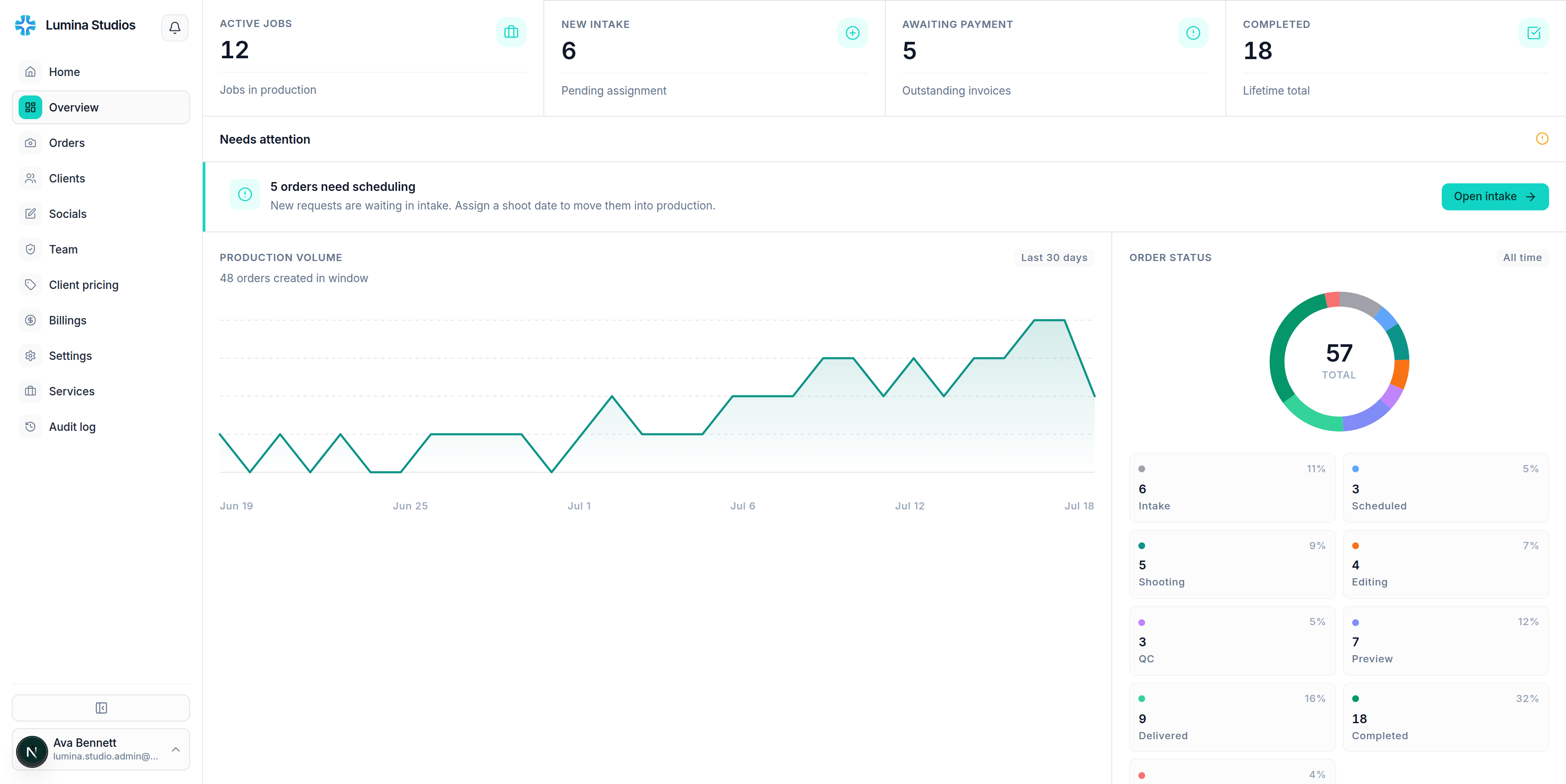Click the Billings dollar icon
The width and height of the screenshot is (1566, 784).
point(30,320)
